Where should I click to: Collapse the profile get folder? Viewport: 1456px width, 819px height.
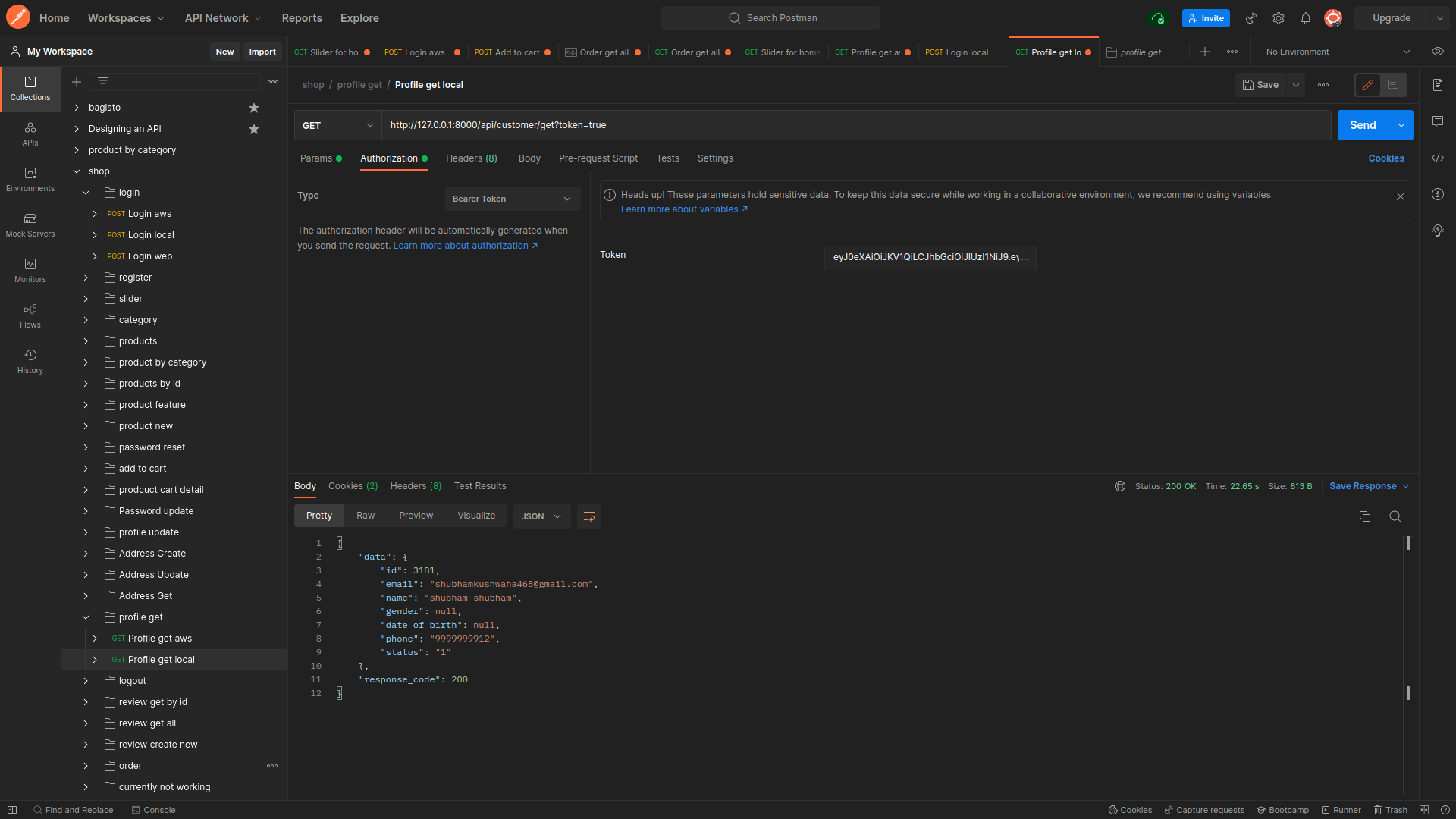pos(86,617)
